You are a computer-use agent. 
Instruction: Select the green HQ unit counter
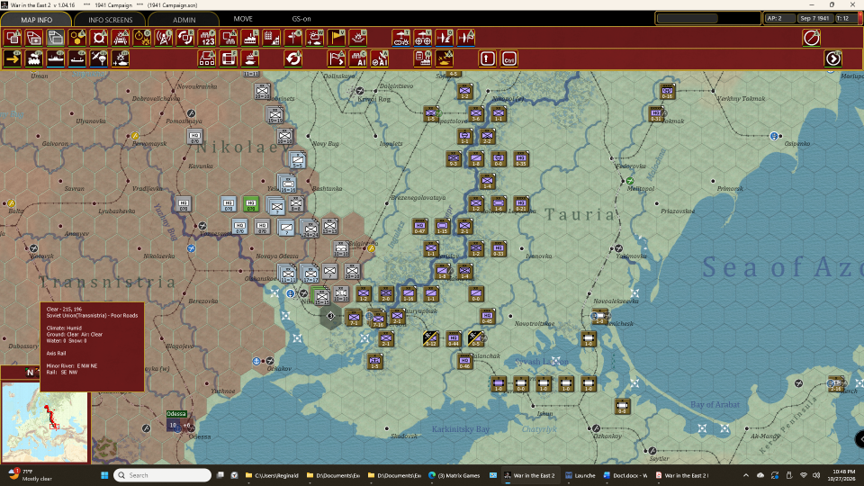[251, 203]
